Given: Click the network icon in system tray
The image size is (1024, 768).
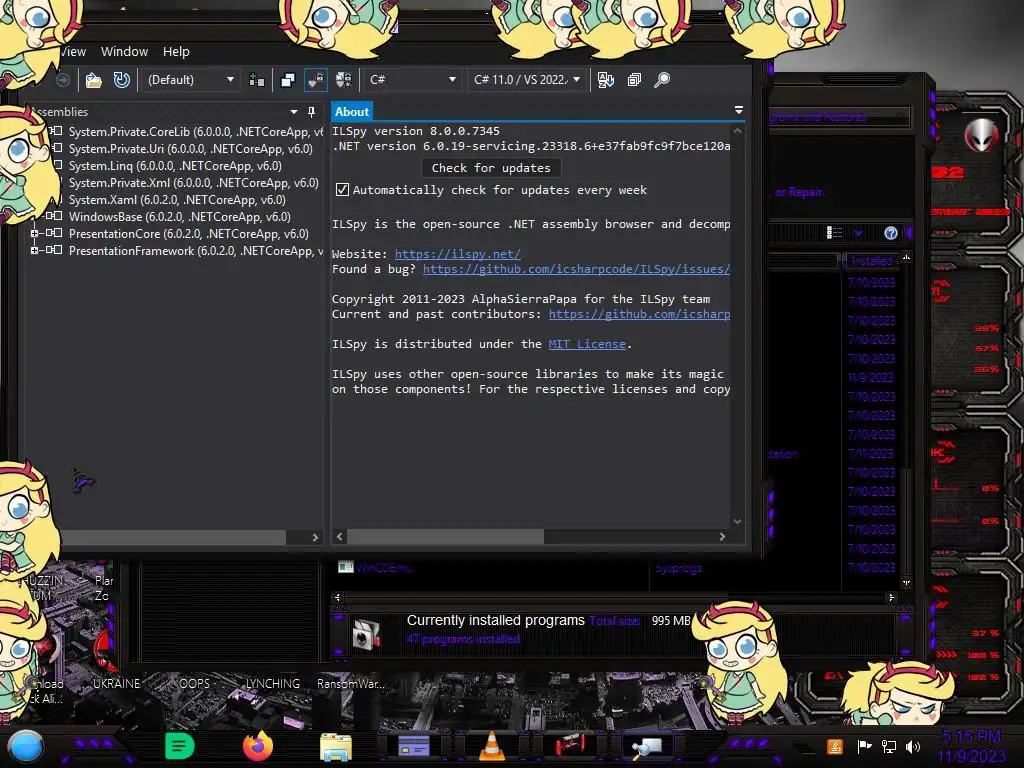Looking at the screenshot, I should coord(888,746).
